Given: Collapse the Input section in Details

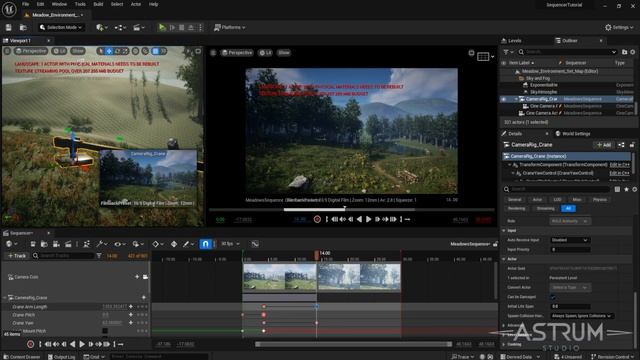Looking at the screenshot, I should 504,231.
